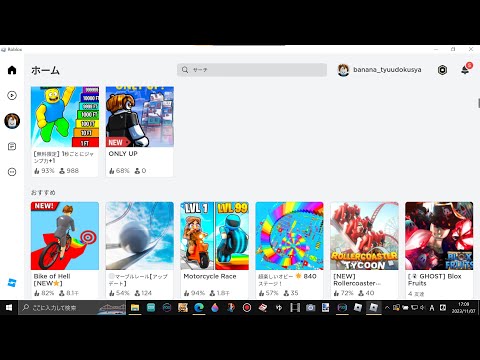480x360 pixels.
Task: Click the taskbar volume speaker icon
Action: [422, 308]
